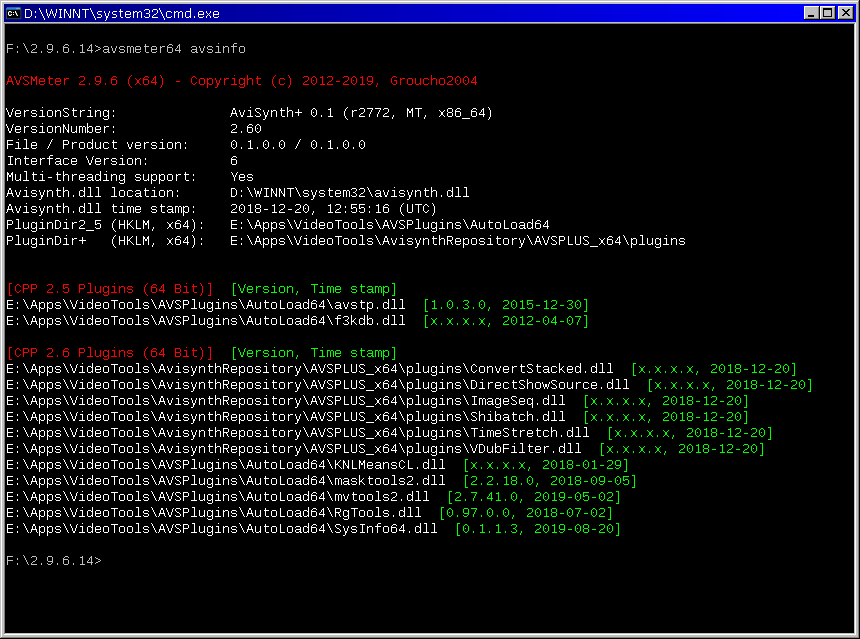Click the SysInfo64.dll plugin path
Image resolution: width=860 pixels, height=639 pixels.
coord(221,529)
